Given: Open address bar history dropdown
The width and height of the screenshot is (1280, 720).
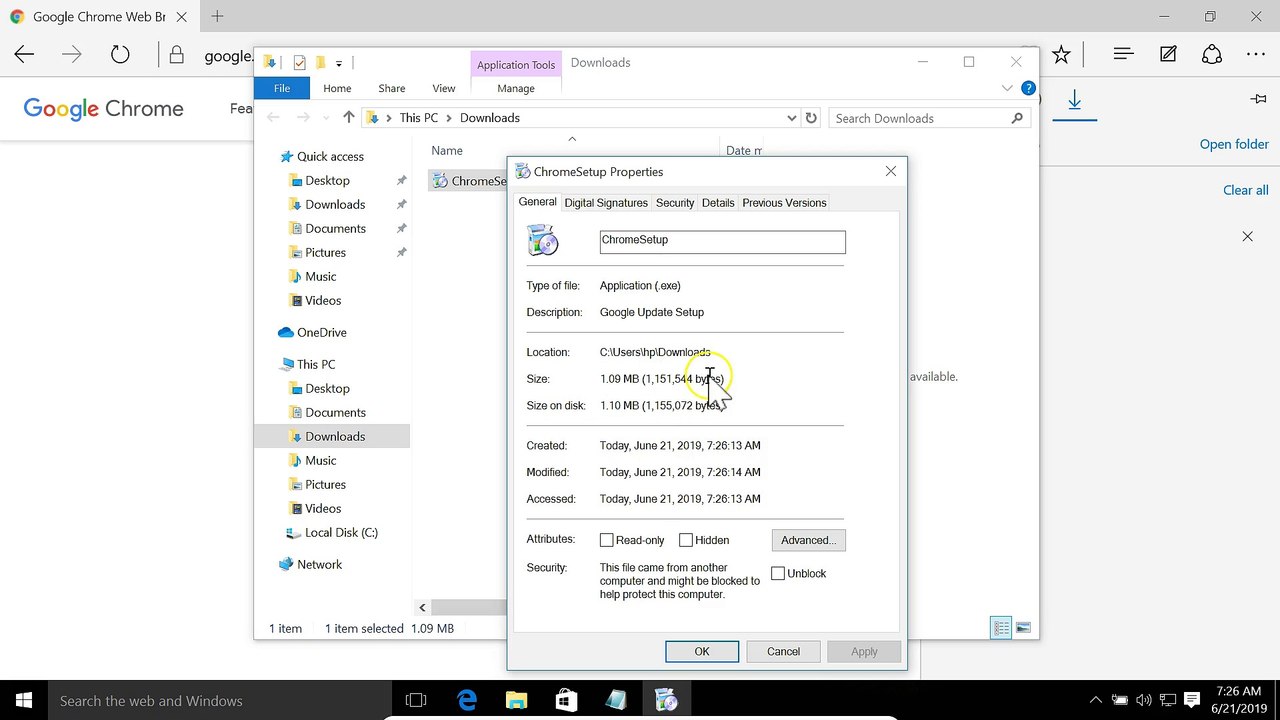Looking at the screenshot, I should (791, 117).
